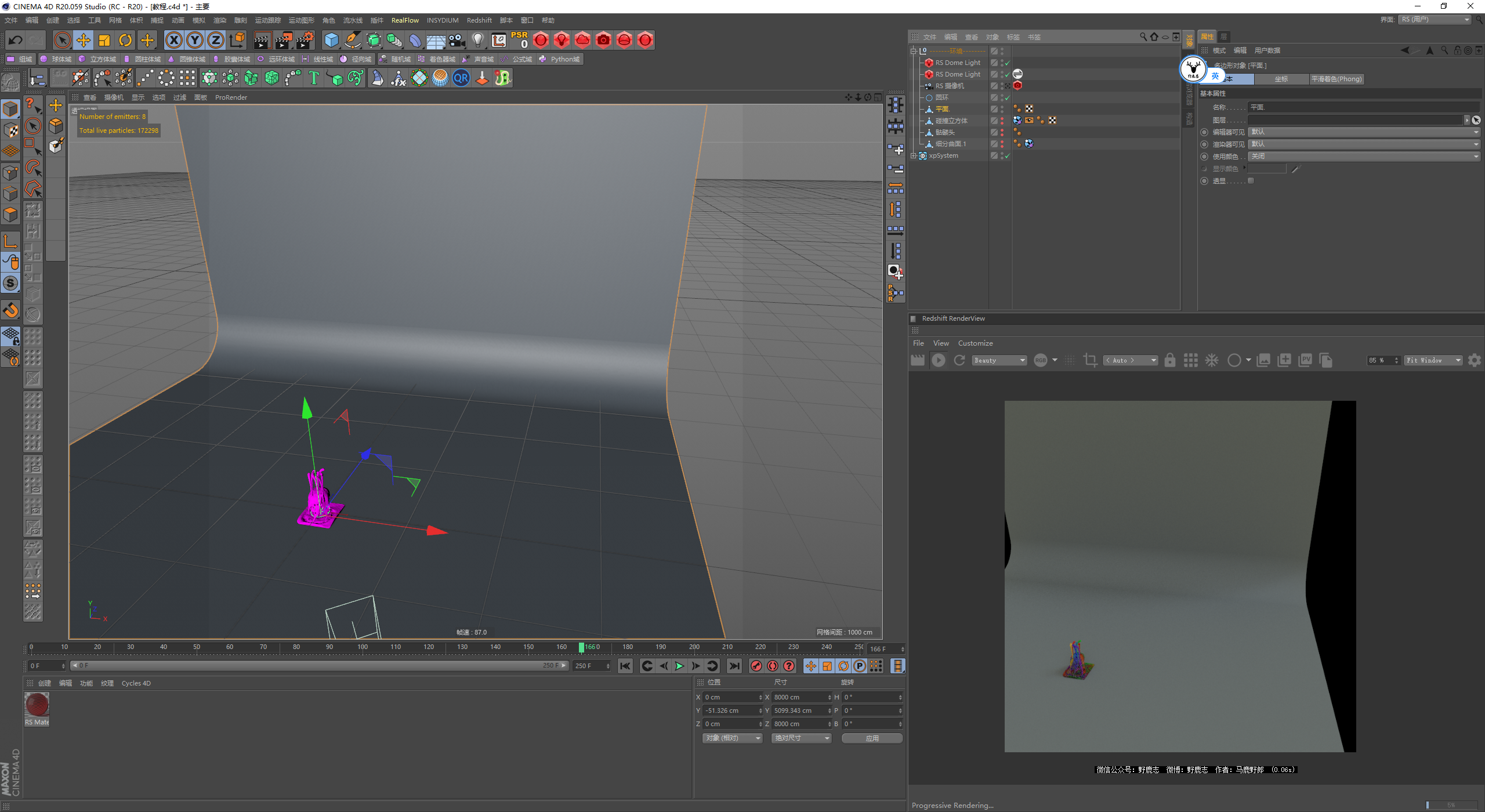Click the 名称 name input field
This screenshot has height=812, width=1485.
pyautogui.click(x=1363, y=107)
